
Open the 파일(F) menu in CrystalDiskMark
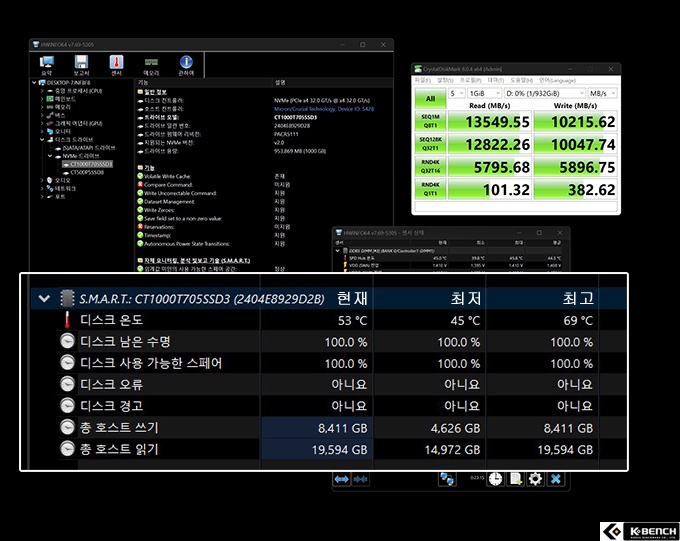(x=422, y=80)
